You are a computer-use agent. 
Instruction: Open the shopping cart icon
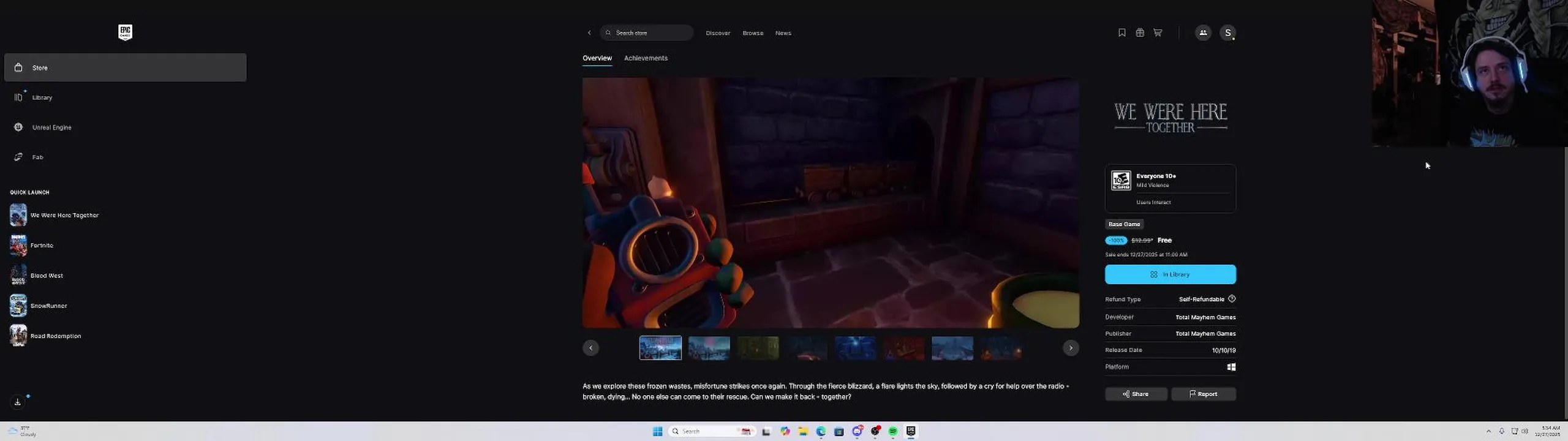(x=1158, y=32)
